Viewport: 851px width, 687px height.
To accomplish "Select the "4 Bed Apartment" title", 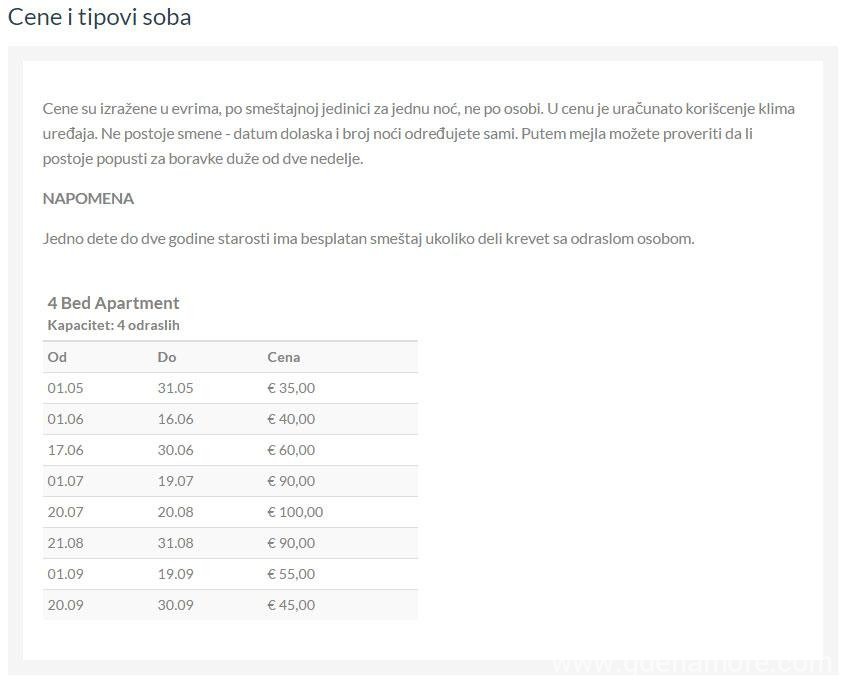I will [113, 303].
